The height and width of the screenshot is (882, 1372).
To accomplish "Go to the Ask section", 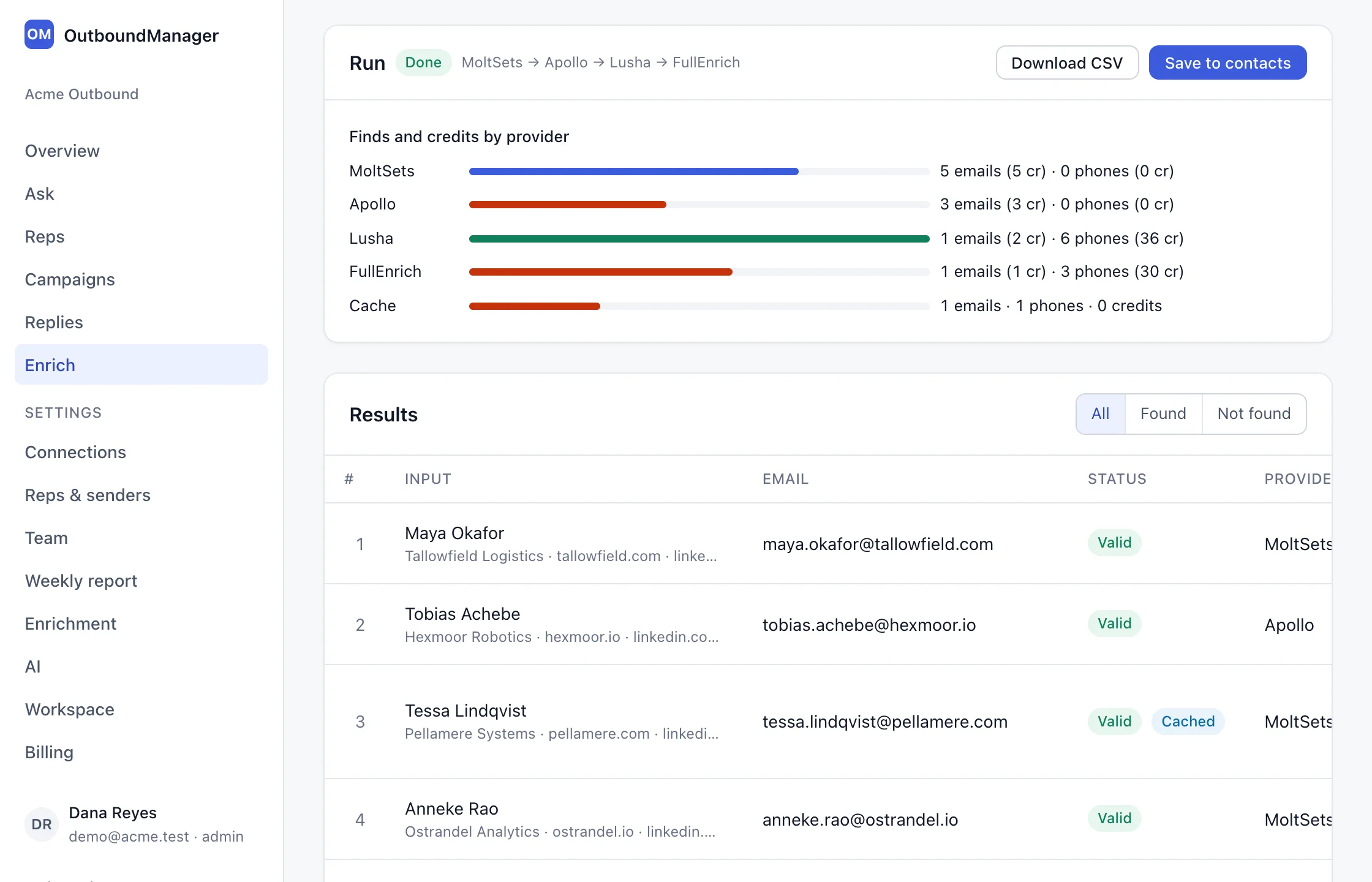I will coord(141,194).
